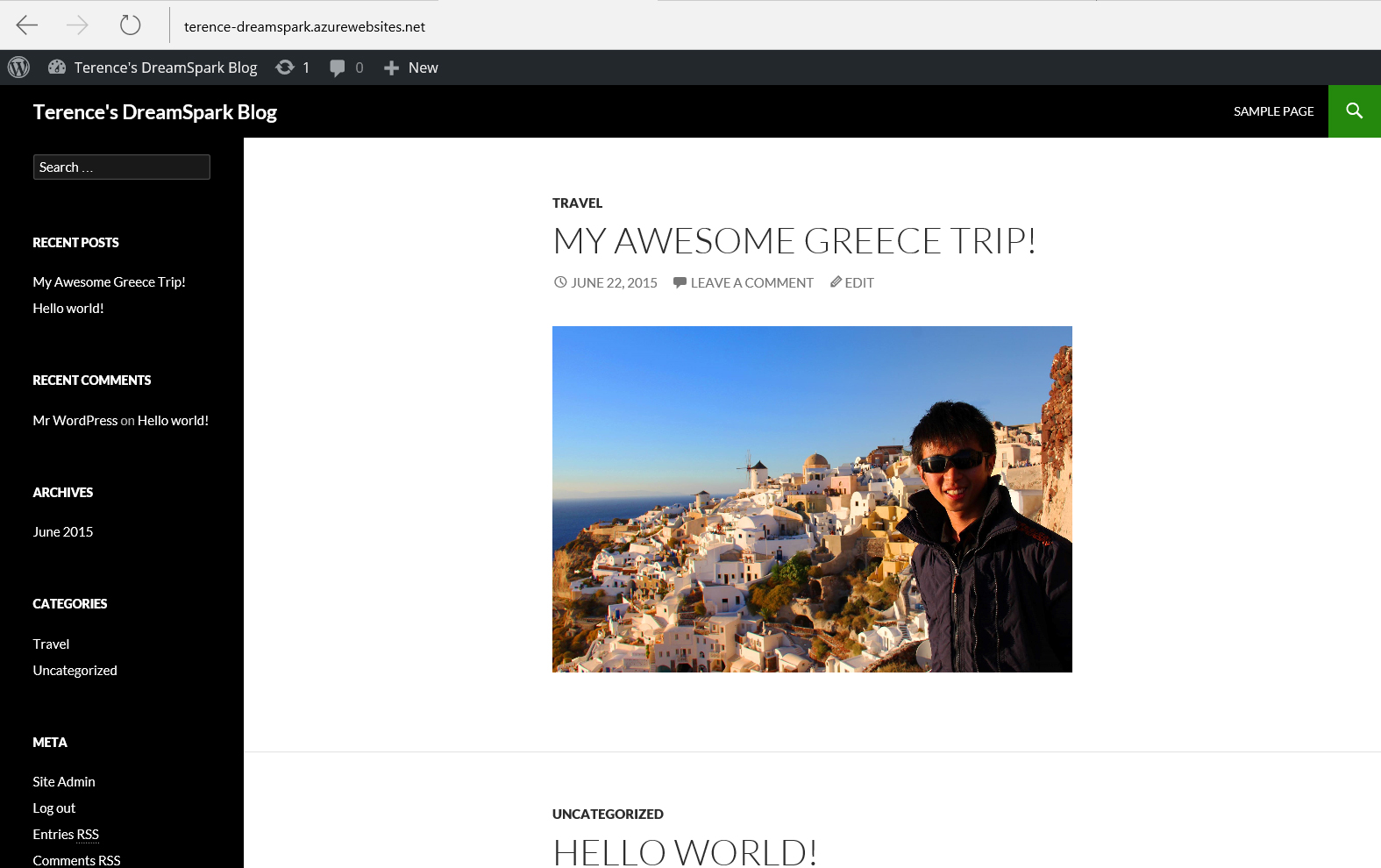
Task: Open the MY AWESOME GREECE TRIP! post title
Action: [794, 241]
